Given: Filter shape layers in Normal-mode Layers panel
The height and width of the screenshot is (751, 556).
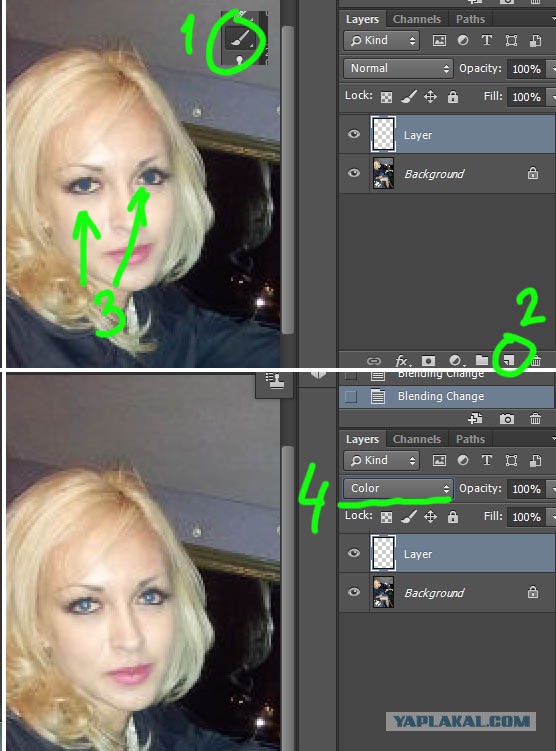Looking at the screenshot, I should click(x=511, y=41).
